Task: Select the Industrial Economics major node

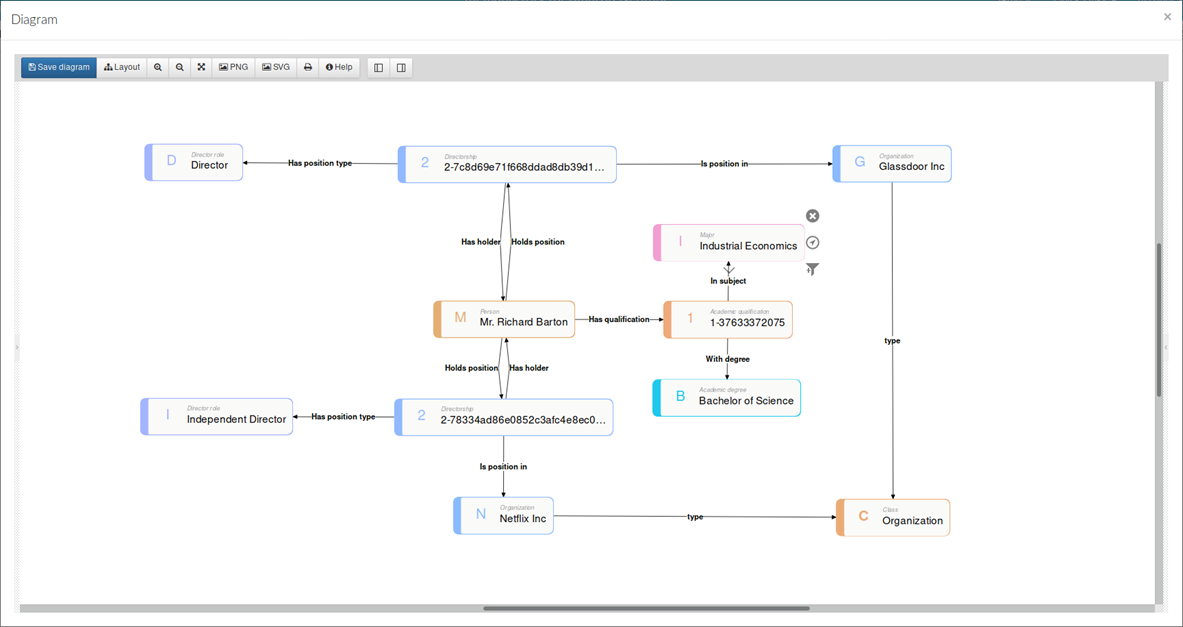Action: (x=729, y=243)
